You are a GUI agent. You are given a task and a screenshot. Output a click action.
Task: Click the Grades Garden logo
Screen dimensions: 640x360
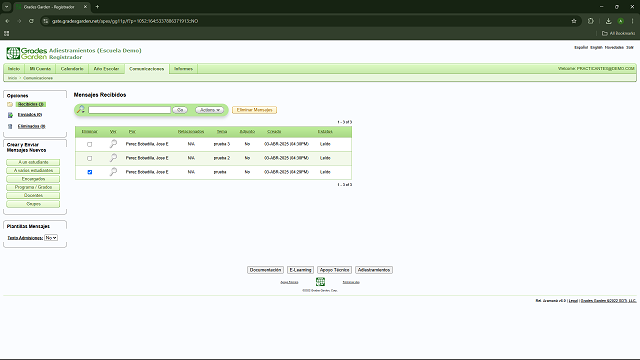pyautogui.click(x=27, y=53)
